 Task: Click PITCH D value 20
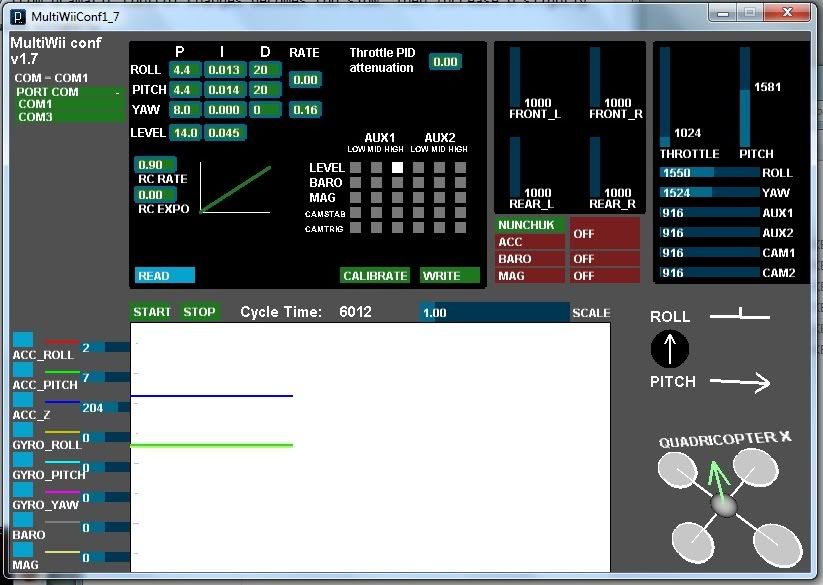tap(265, 90)
